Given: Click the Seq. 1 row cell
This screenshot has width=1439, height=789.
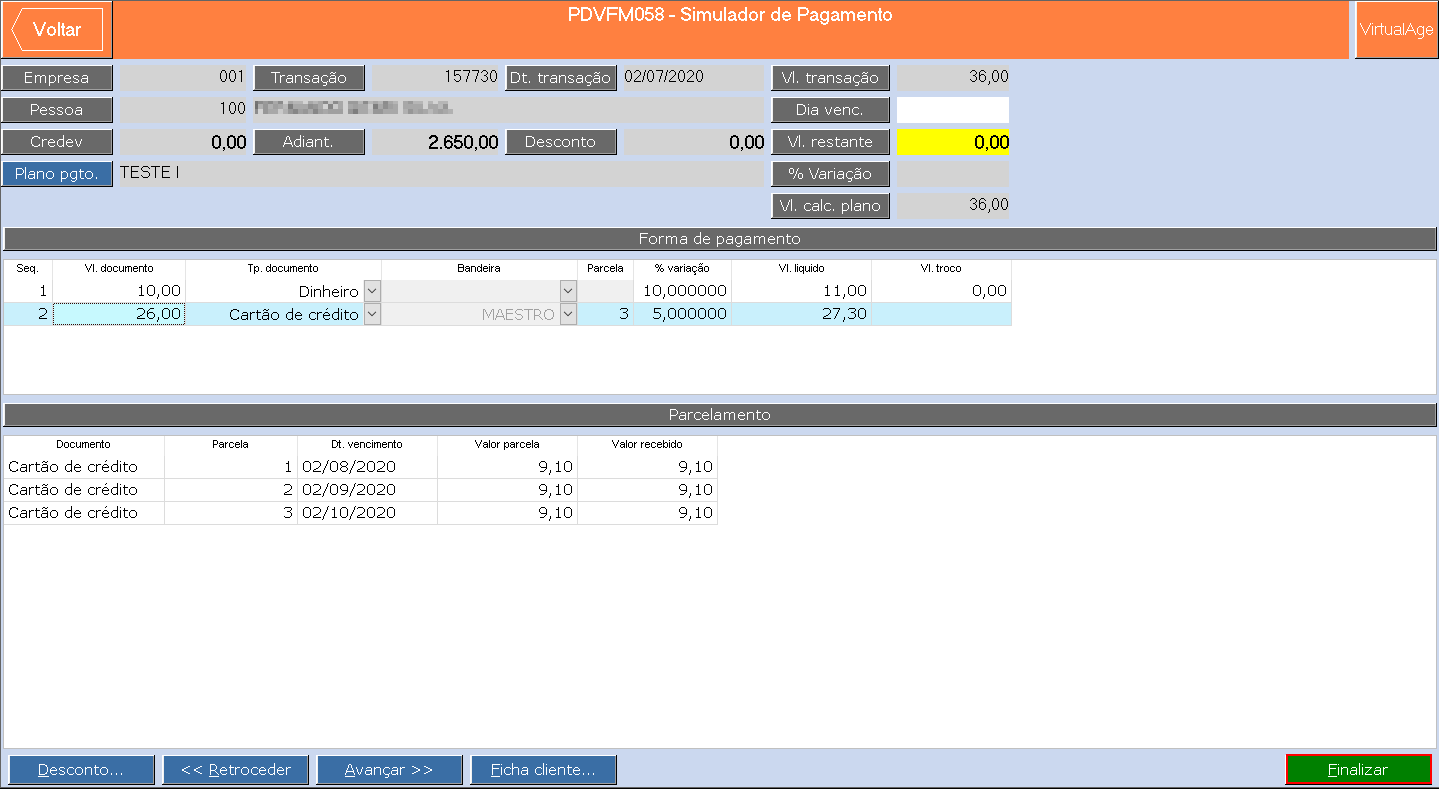Looking at the screenshot, I should coord(28,291).
